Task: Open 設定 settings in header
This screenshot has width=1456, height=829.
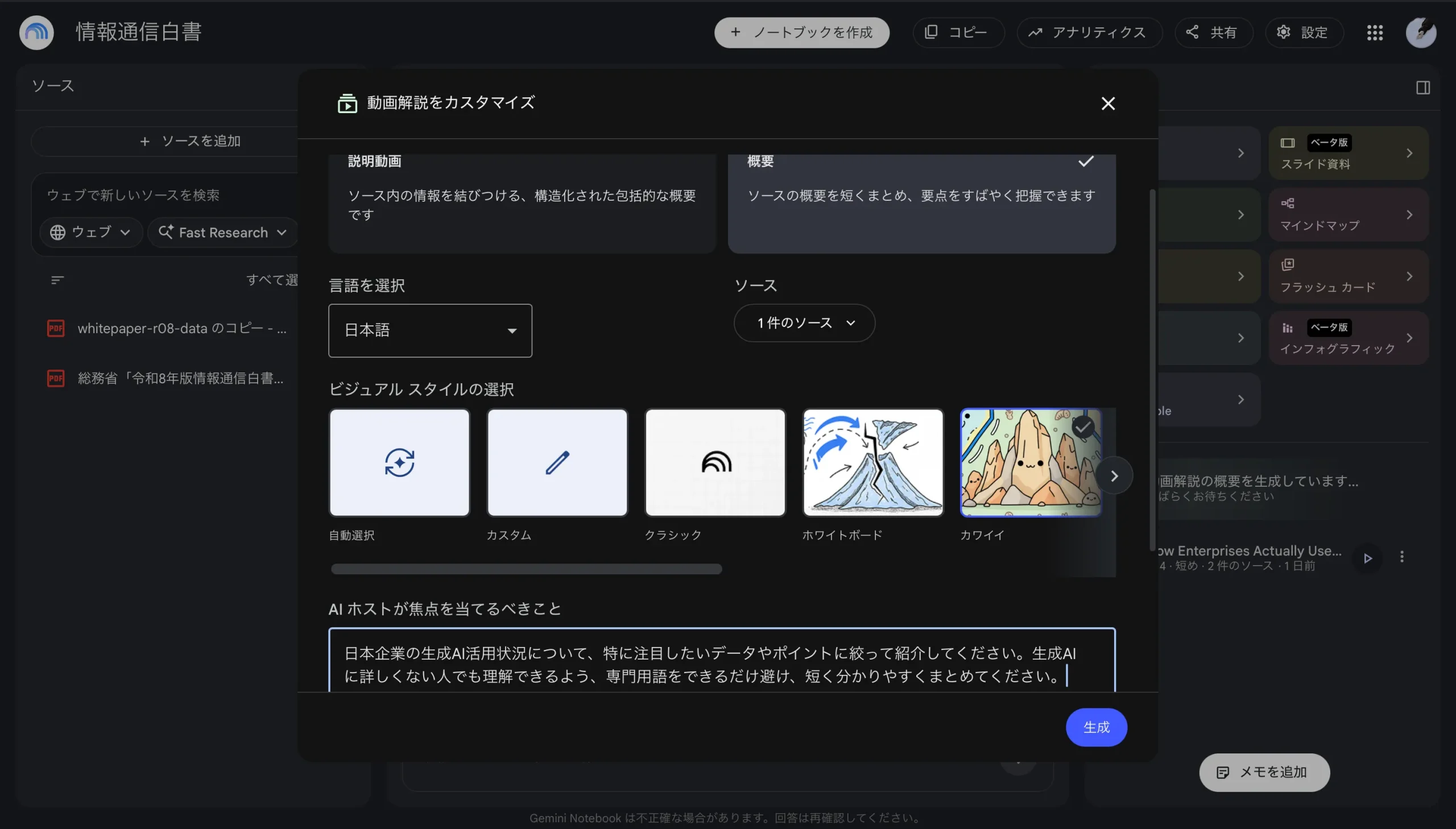Action: tap(1304, 32)
